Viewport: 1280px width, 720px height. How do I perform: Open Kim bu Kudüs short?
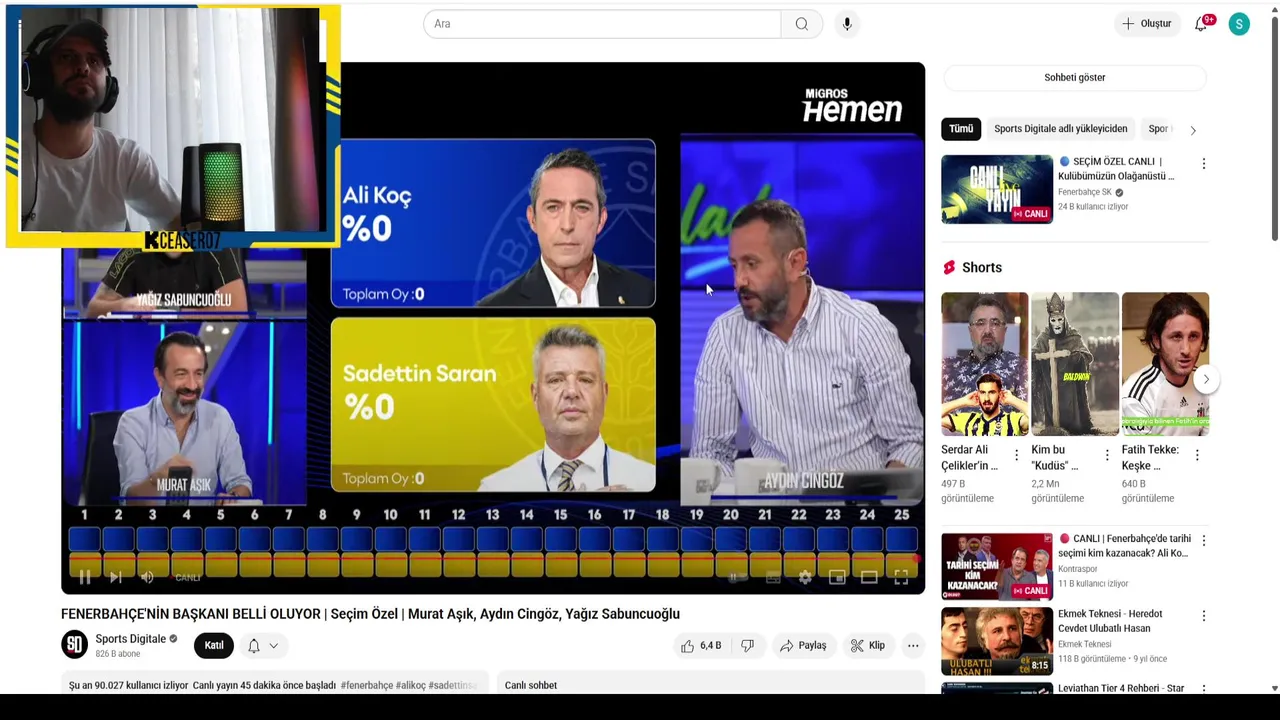[1075, 364]
